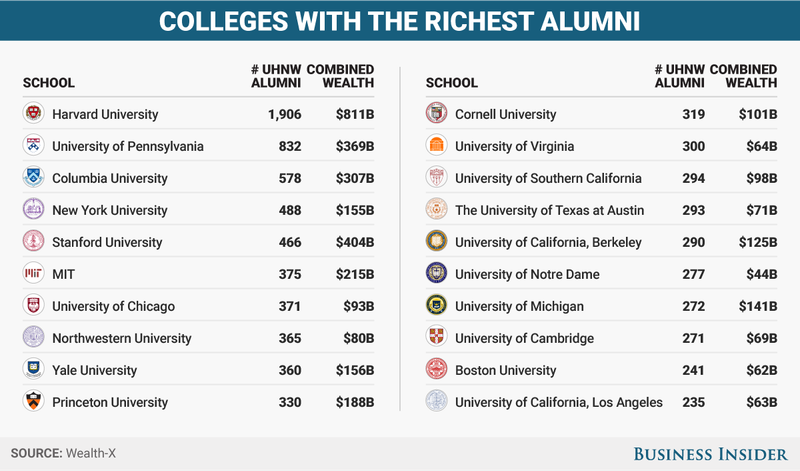The image size is (800, 471).
Task: Click the Colleges With The Richest Alumni title
Action: [399, 21]
